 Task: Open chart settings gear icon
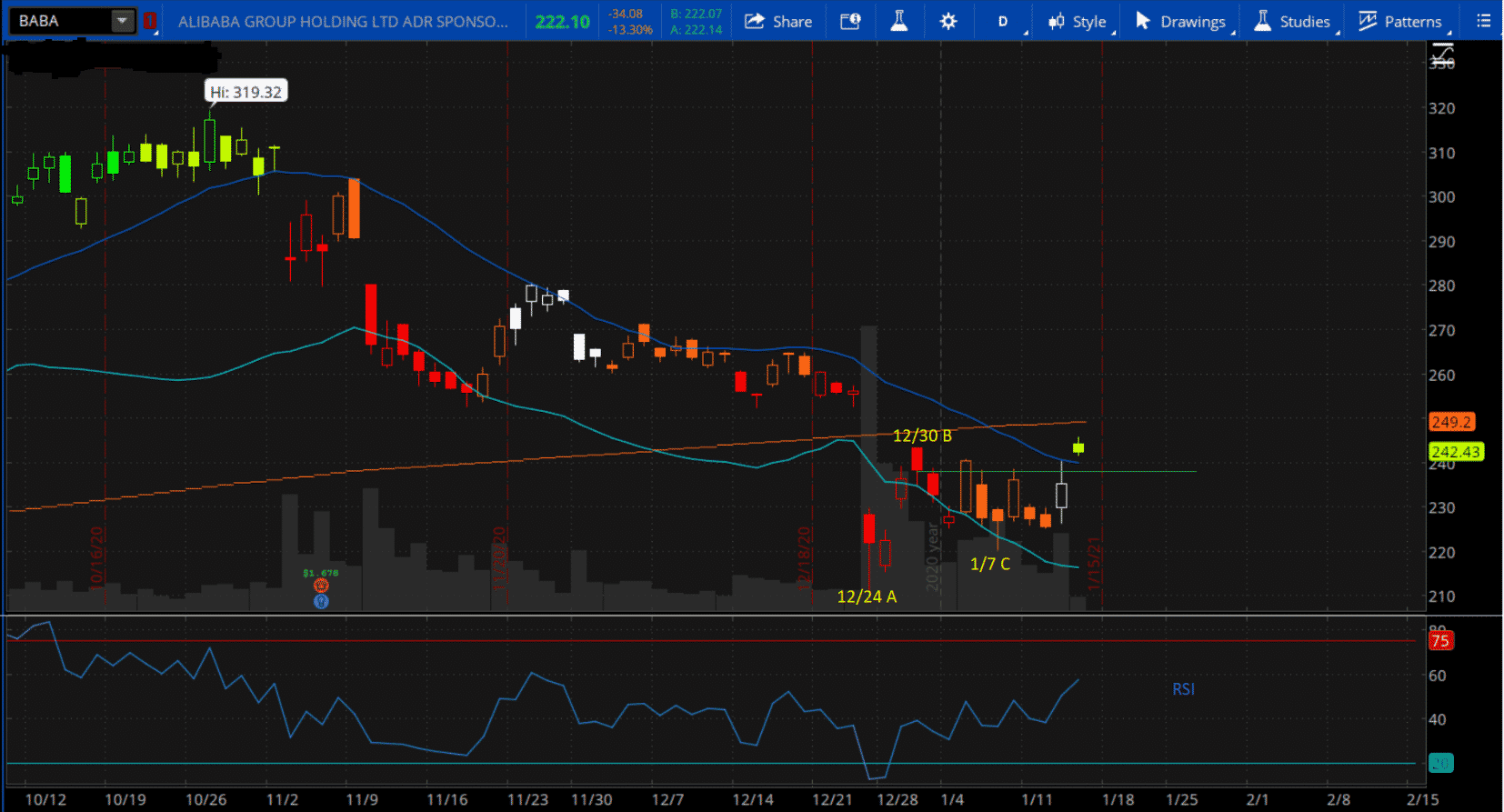click(948, 21)
